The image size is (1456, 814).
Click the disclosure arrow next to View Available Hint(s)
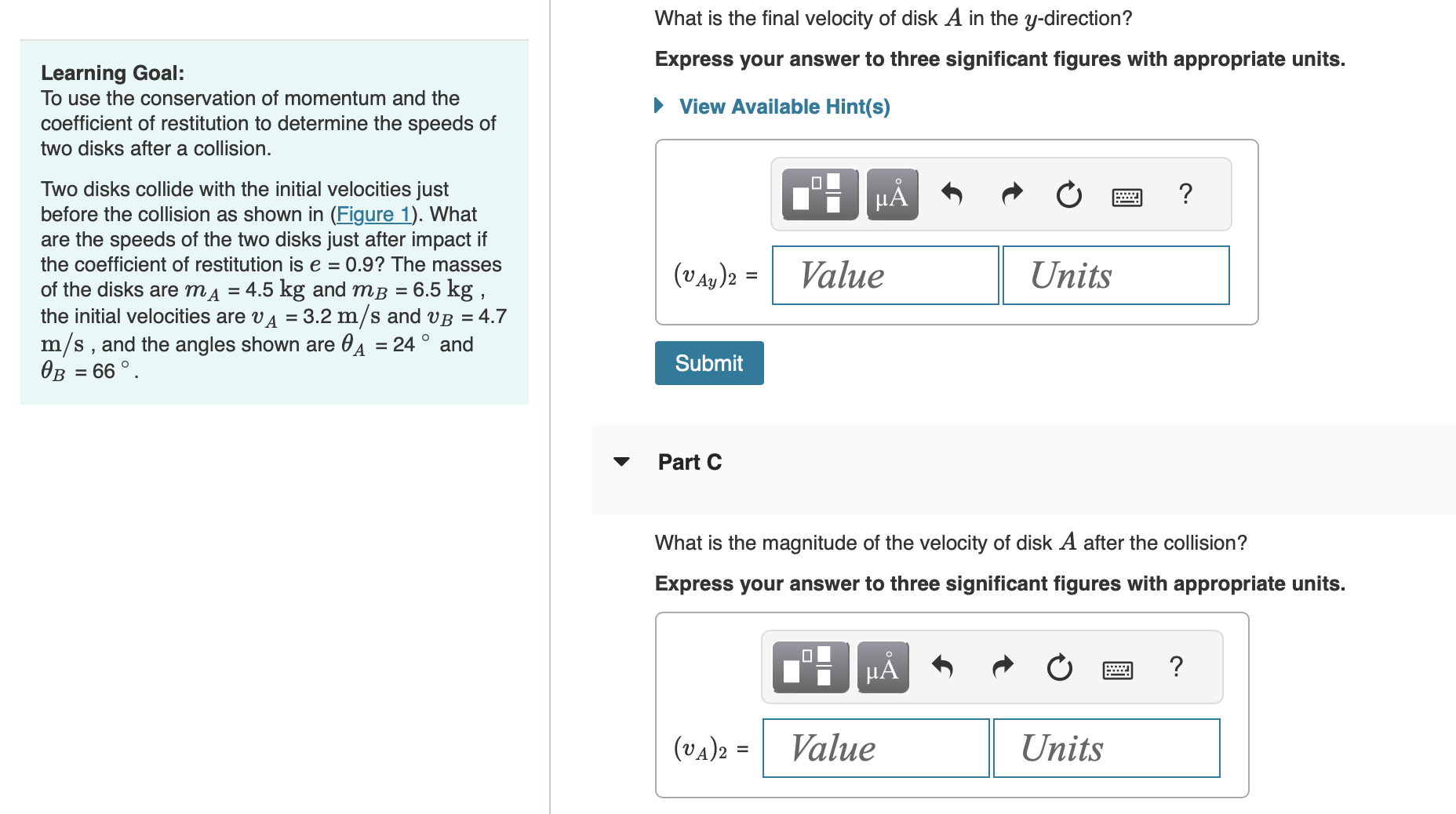[x=658, y=106]
